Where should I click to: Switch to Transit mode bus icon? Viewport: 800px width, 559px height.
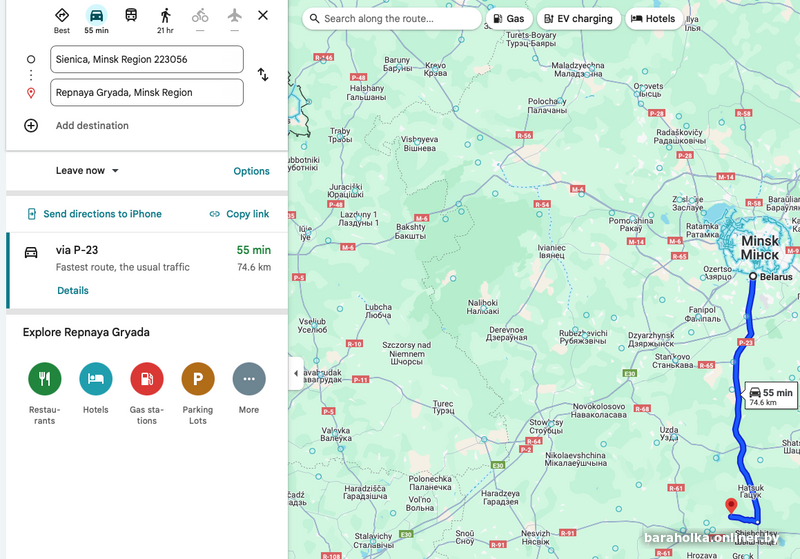coord(131,15)
